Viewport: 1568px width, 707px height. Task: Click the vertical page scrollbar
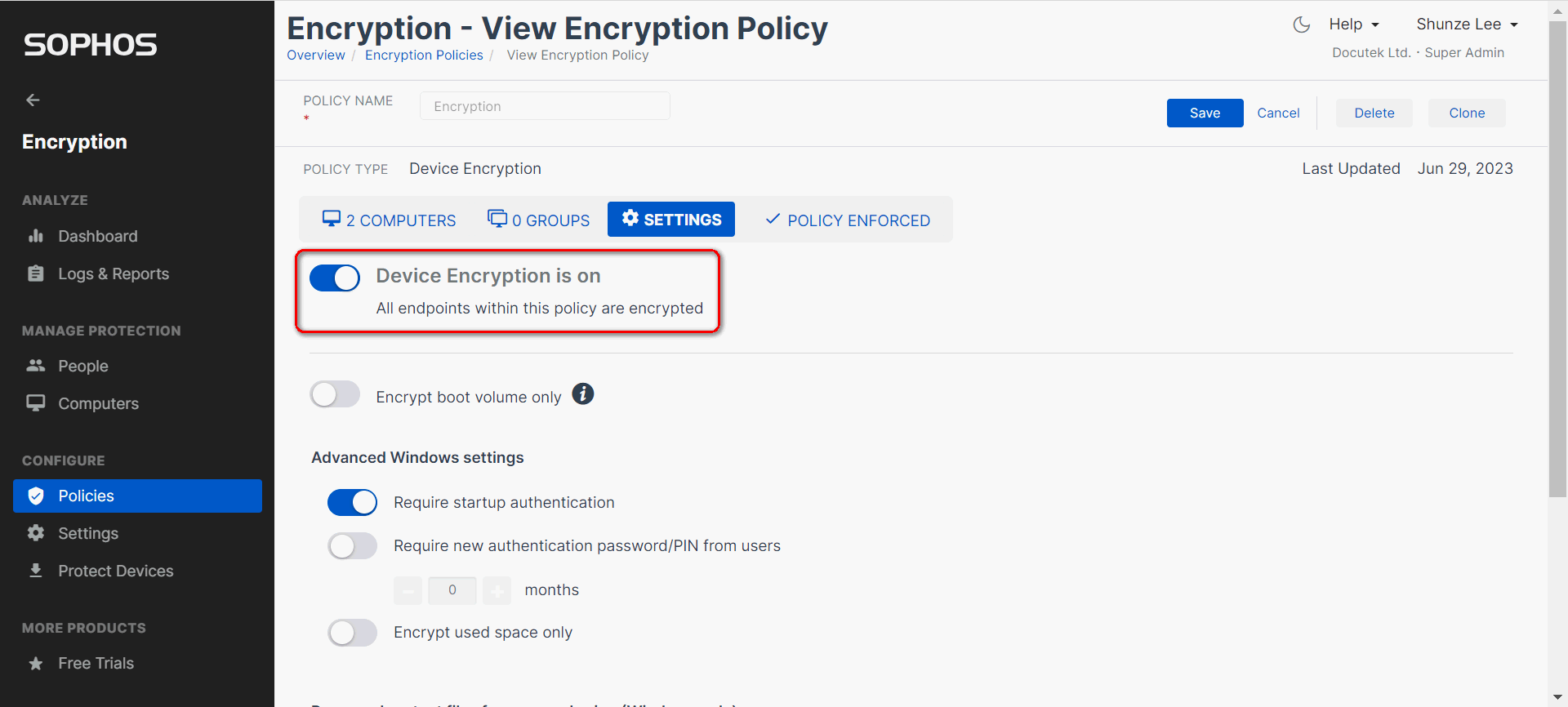(1557, 259)
